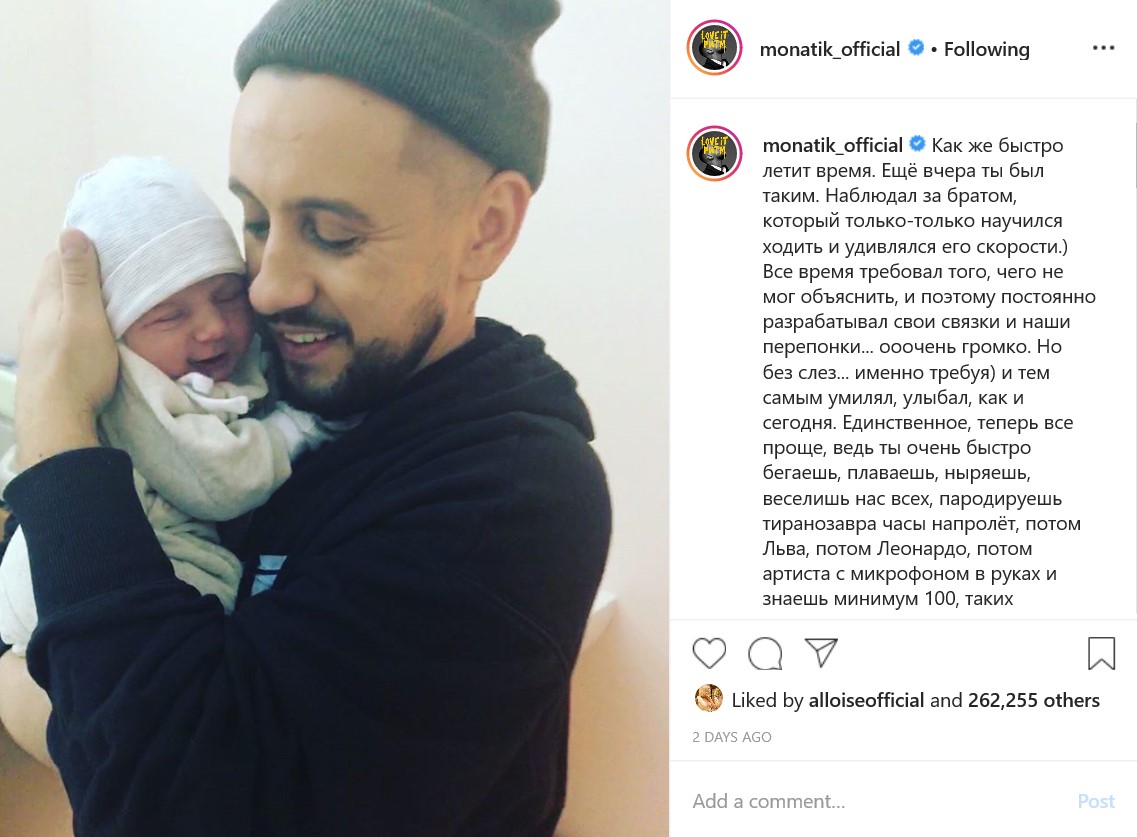Focus the Add a comment field

pos(877,801)
